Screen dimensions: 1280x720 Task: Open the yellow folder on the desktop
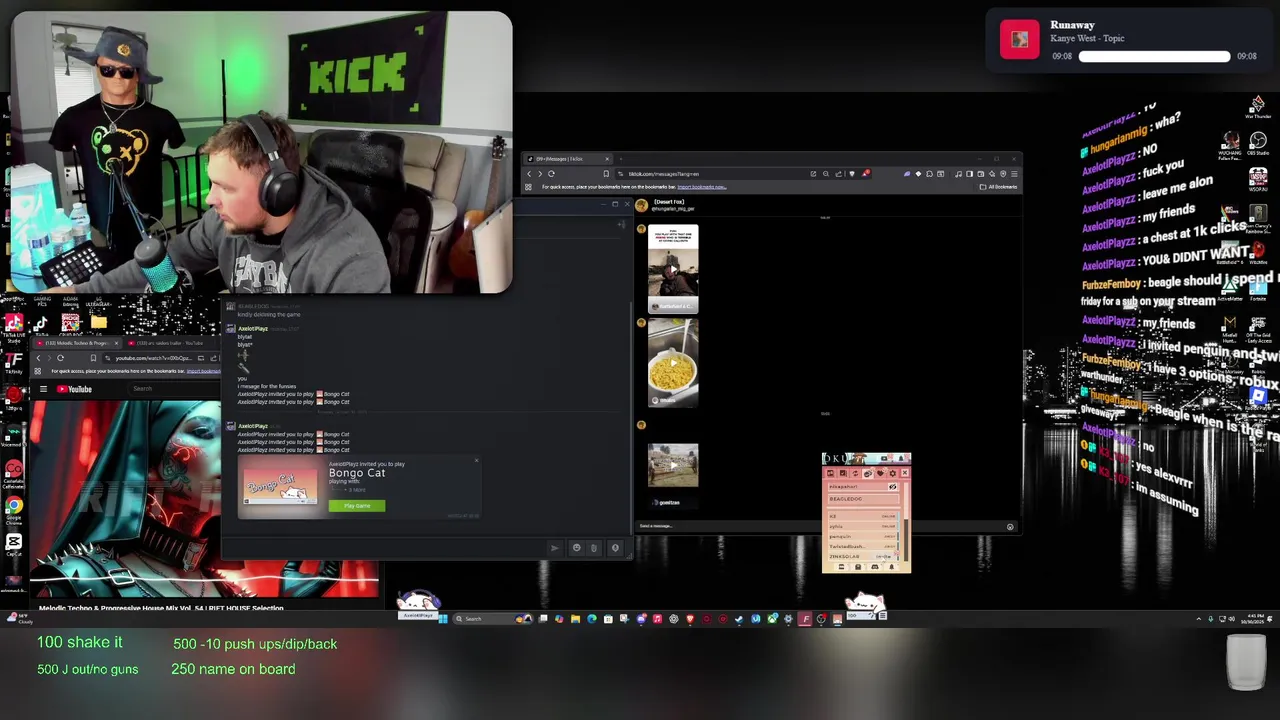pos(98,322)
